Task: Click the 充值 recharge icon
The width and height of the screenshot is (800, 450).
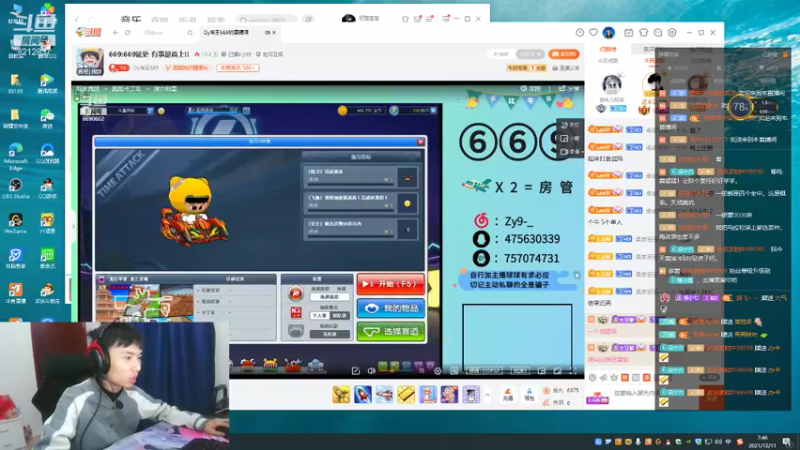Action: [508, 394]
